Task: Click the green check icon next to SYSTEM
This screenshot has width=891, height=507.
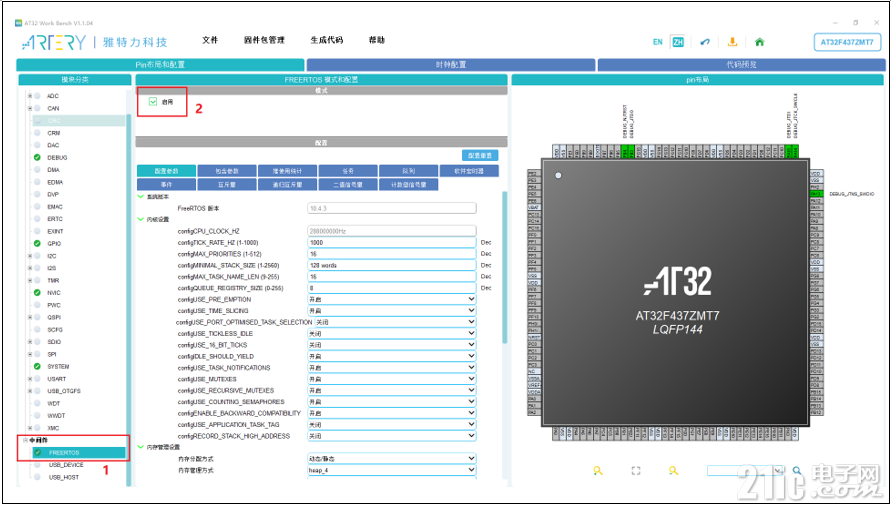Action: pyautogui.click(x=37, y=367)
